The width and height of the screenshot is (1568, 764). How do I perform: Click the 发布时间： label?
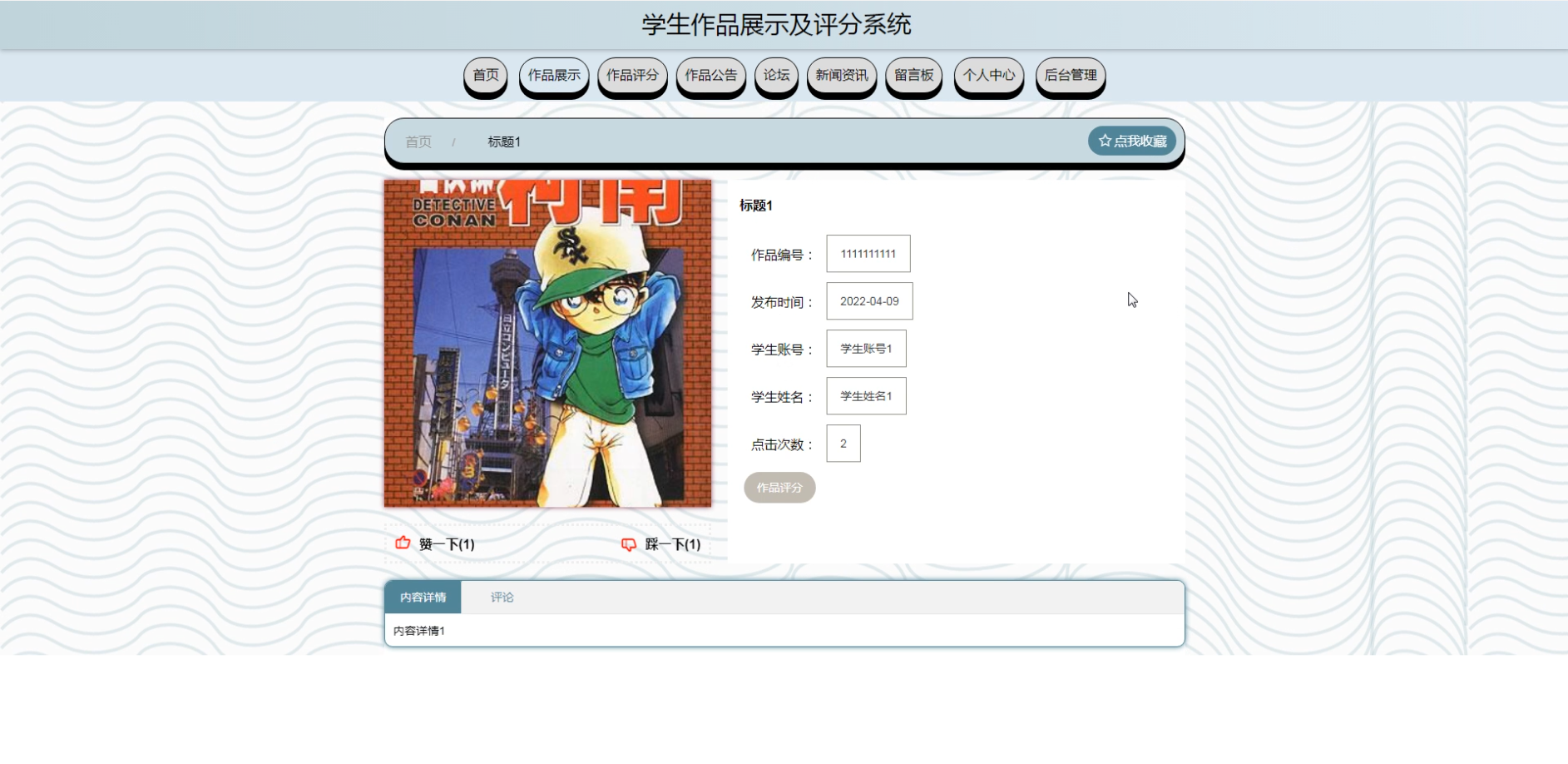tap(782, 302)
